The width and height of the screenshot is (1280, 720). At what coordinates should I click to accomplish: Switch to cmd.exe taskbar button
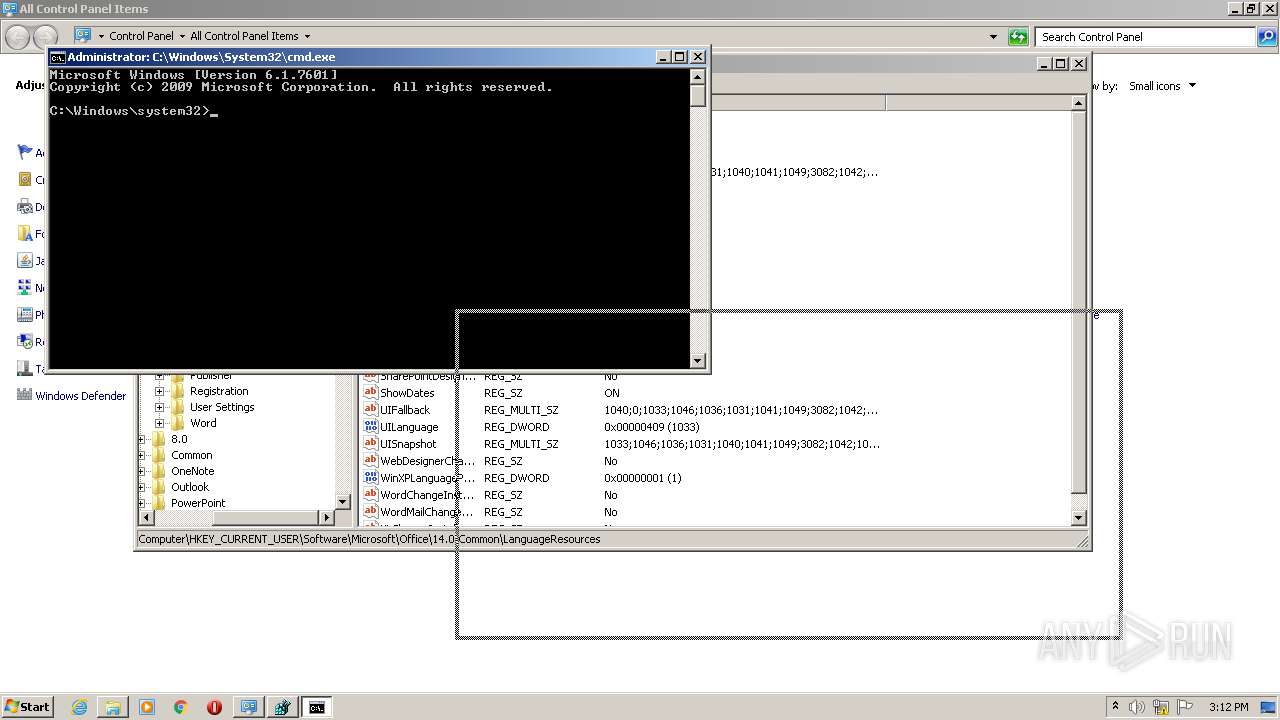tap(317, 707)
